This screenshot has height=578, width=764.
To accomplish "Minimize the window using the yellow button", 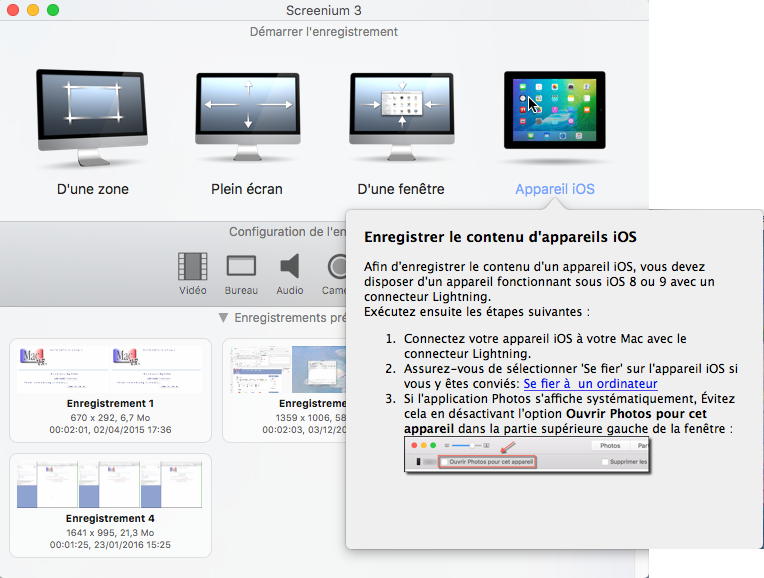I will point(33,10).
